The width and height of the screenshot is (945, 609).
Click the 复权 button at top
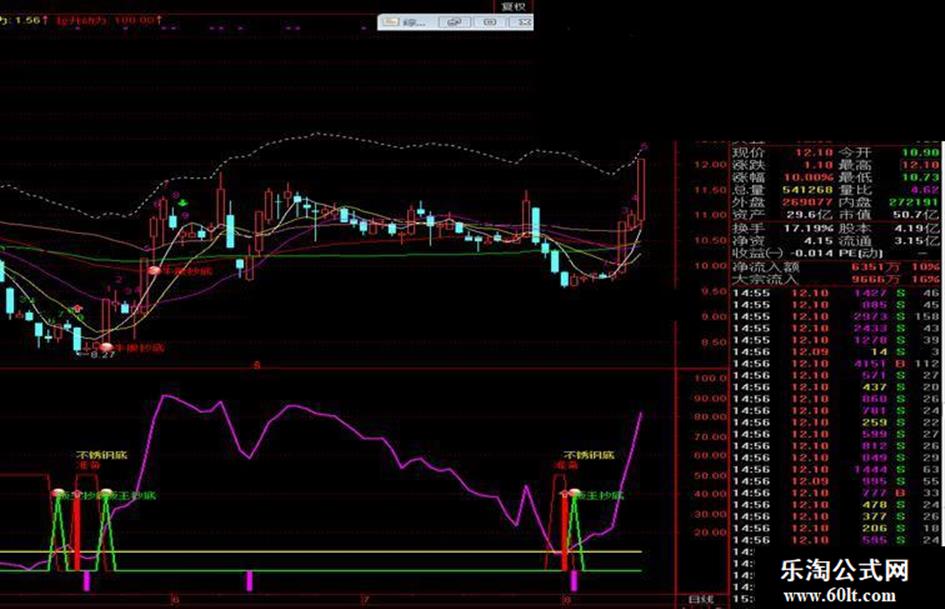pyautogui.click(x=513, y=6)
